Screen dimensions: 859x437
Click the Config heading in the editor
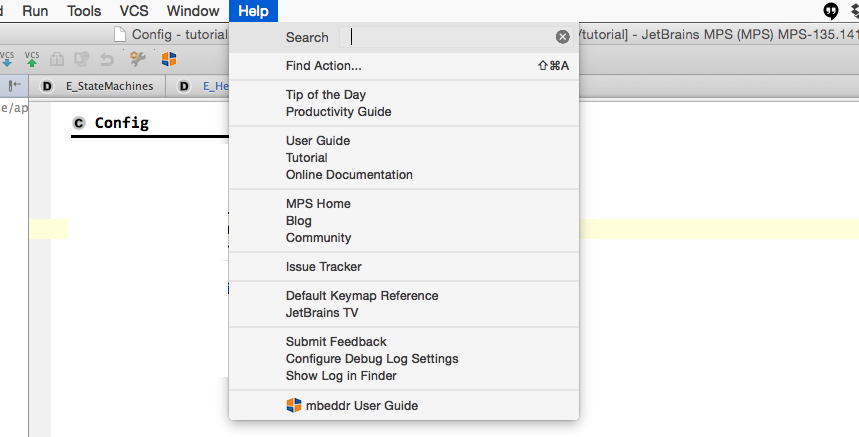click(x=122, y=123)
